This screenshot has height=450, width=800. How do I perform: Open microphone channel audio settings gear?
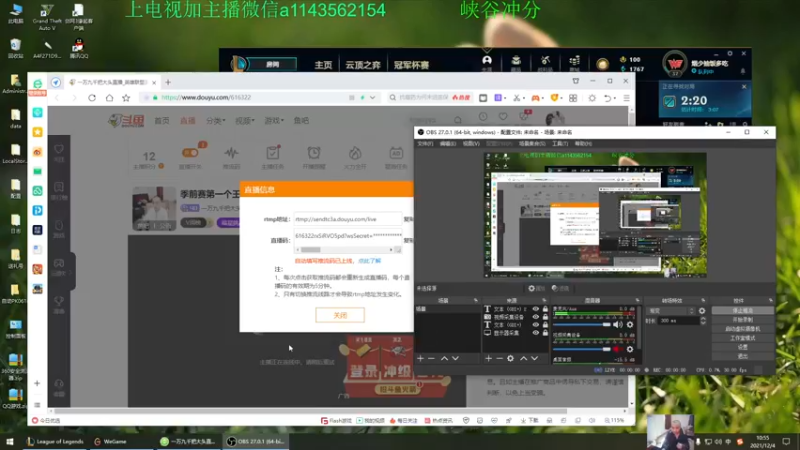pyautogui.click(x=630, y=324)
